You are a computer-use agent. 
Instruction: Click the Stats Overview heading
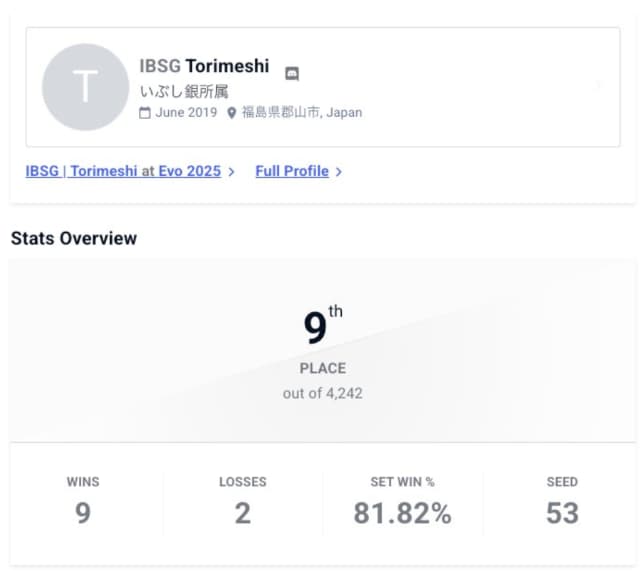(x=74, y=238)
